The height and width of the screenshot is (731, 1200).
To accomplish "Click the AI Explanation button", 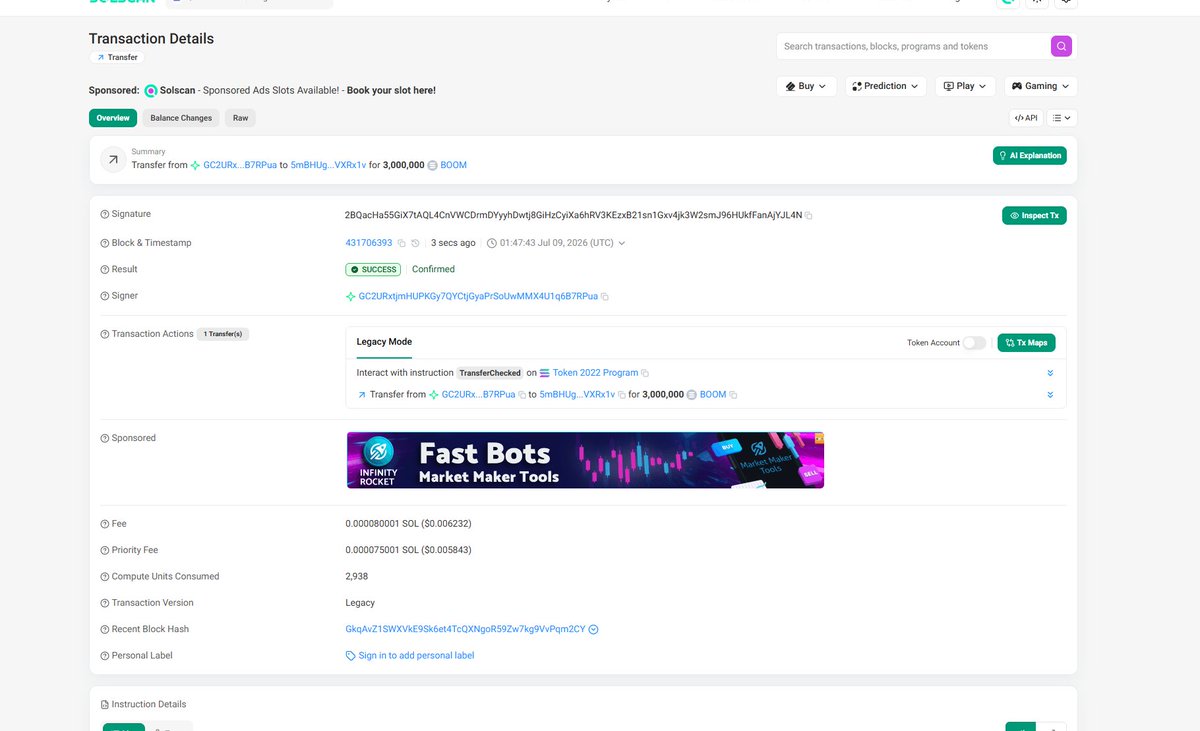I will [1029, 156].
